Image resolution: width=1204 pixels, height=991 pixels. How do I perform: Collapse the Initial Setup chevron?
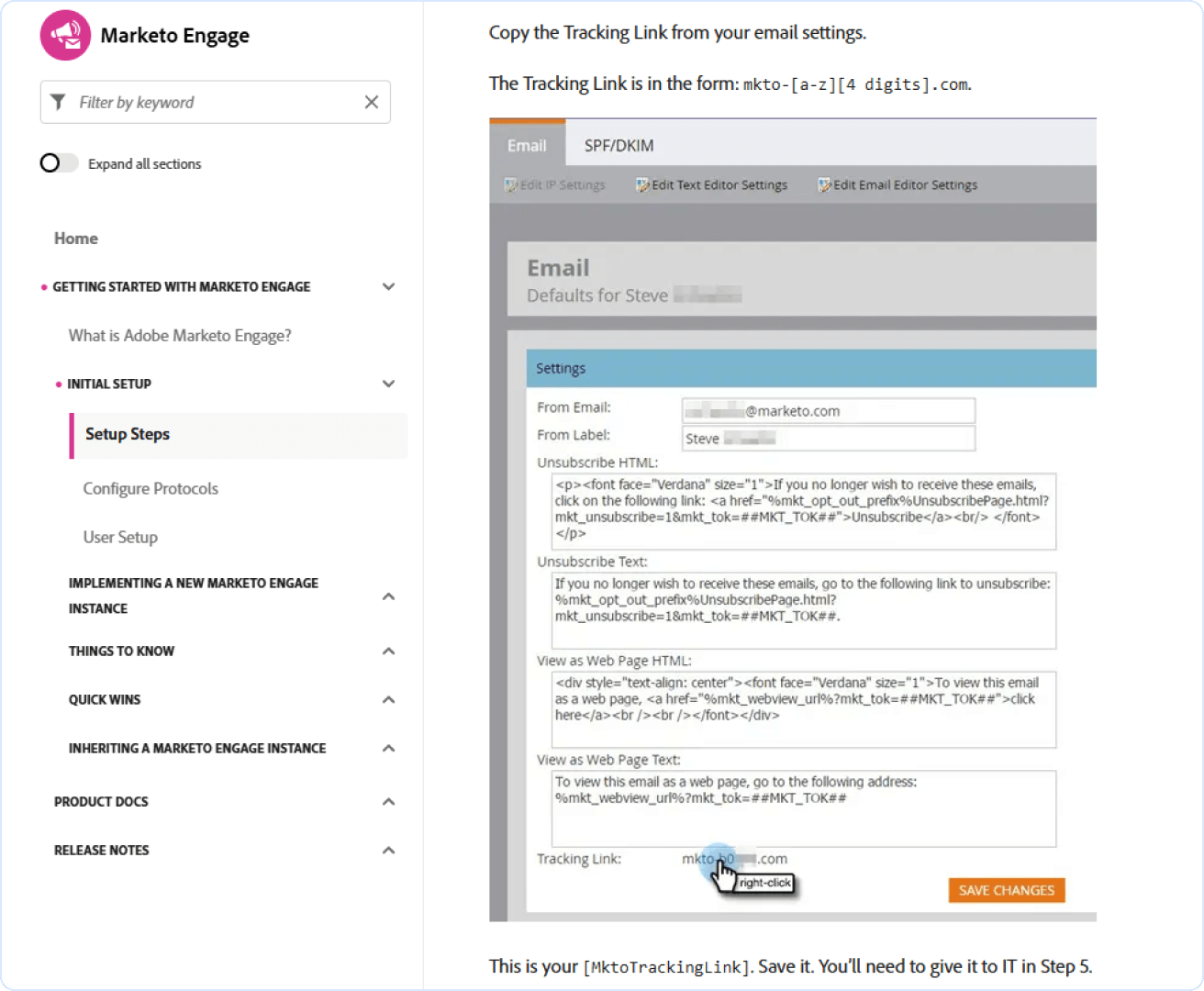pyautogui.click(x=388, y=384)
